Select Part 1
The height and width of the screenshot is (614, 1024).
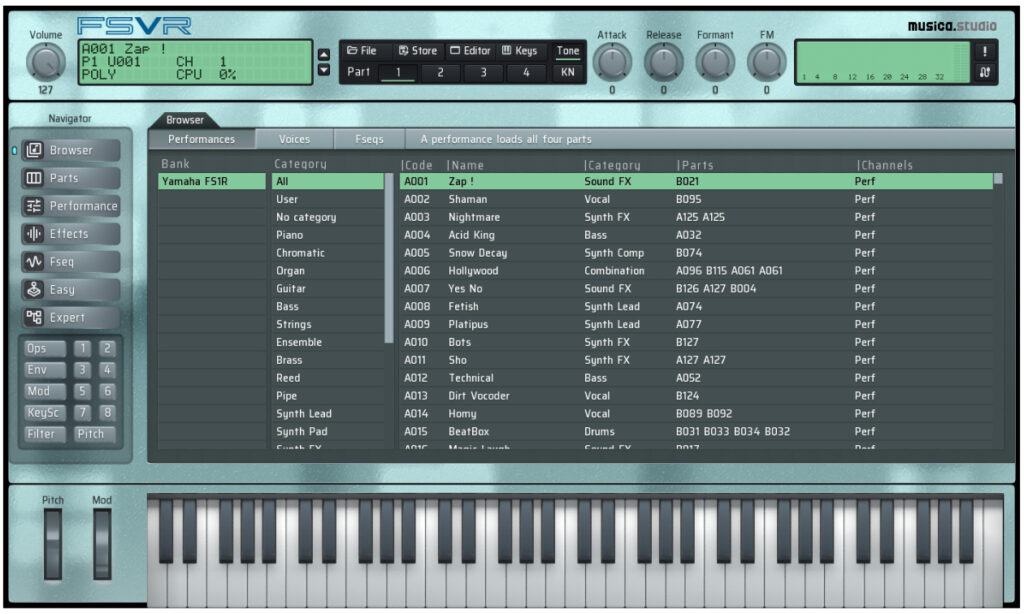point(398,73)
